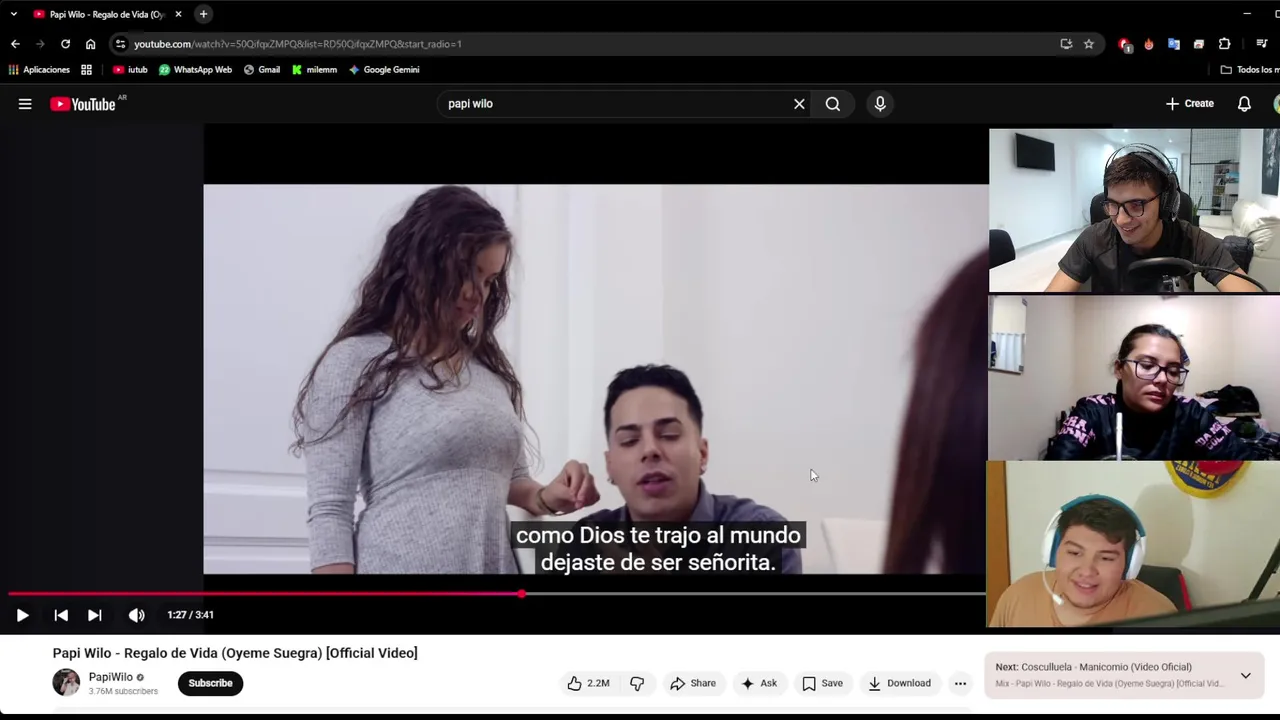1280x720 pixels.
Task: Open the iutub bookmark
Action: (x=130, y=70)
